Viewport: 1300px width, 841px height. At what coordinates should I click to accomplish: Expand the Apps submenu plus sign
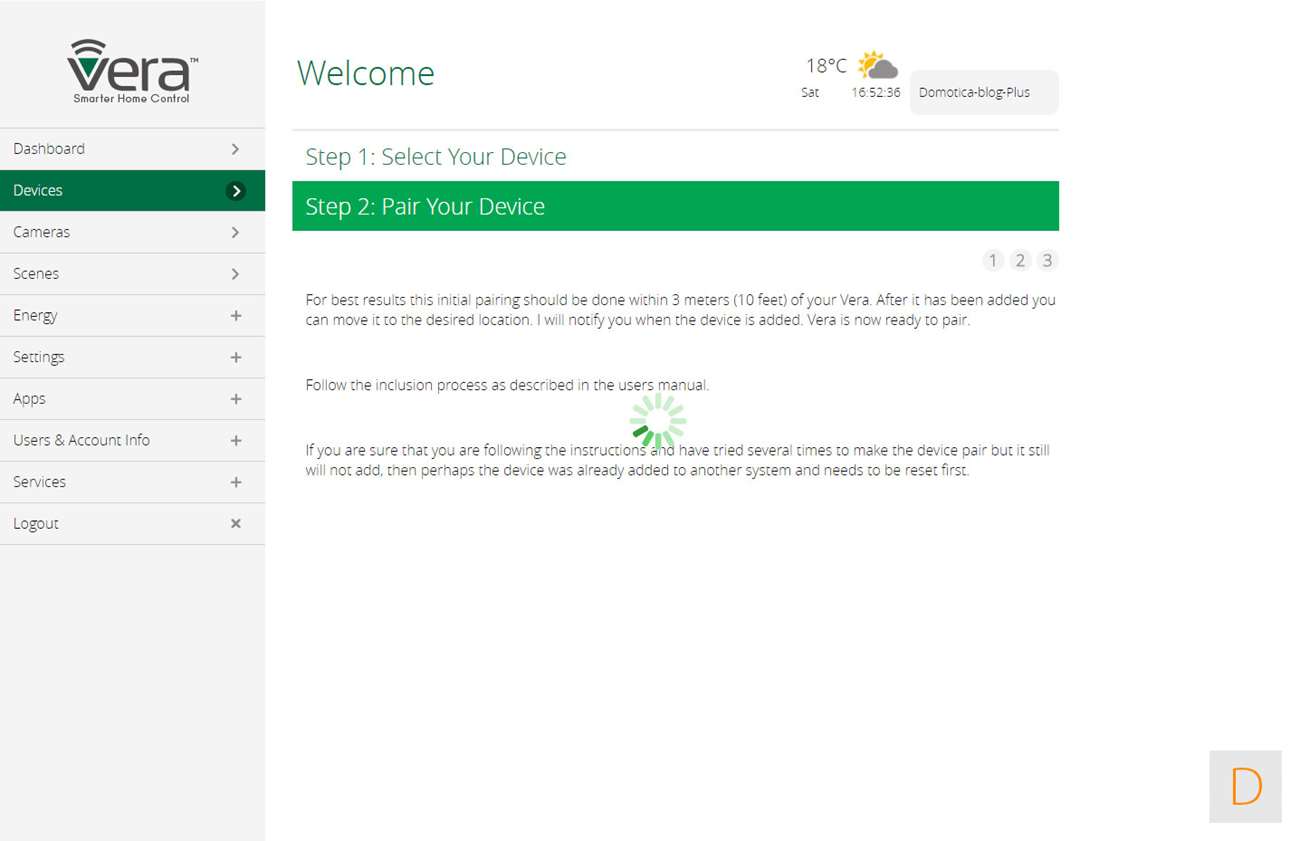click(x=236, y=399)
